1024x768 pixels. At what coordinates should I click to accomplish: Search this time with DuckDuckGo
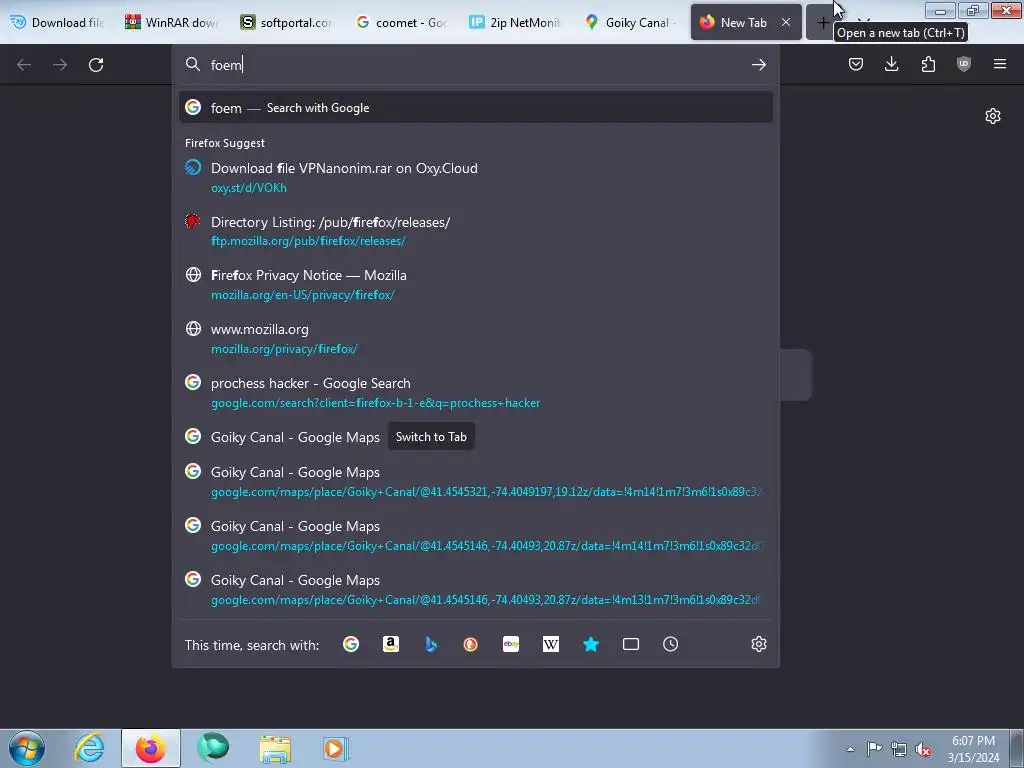[470, 645]
